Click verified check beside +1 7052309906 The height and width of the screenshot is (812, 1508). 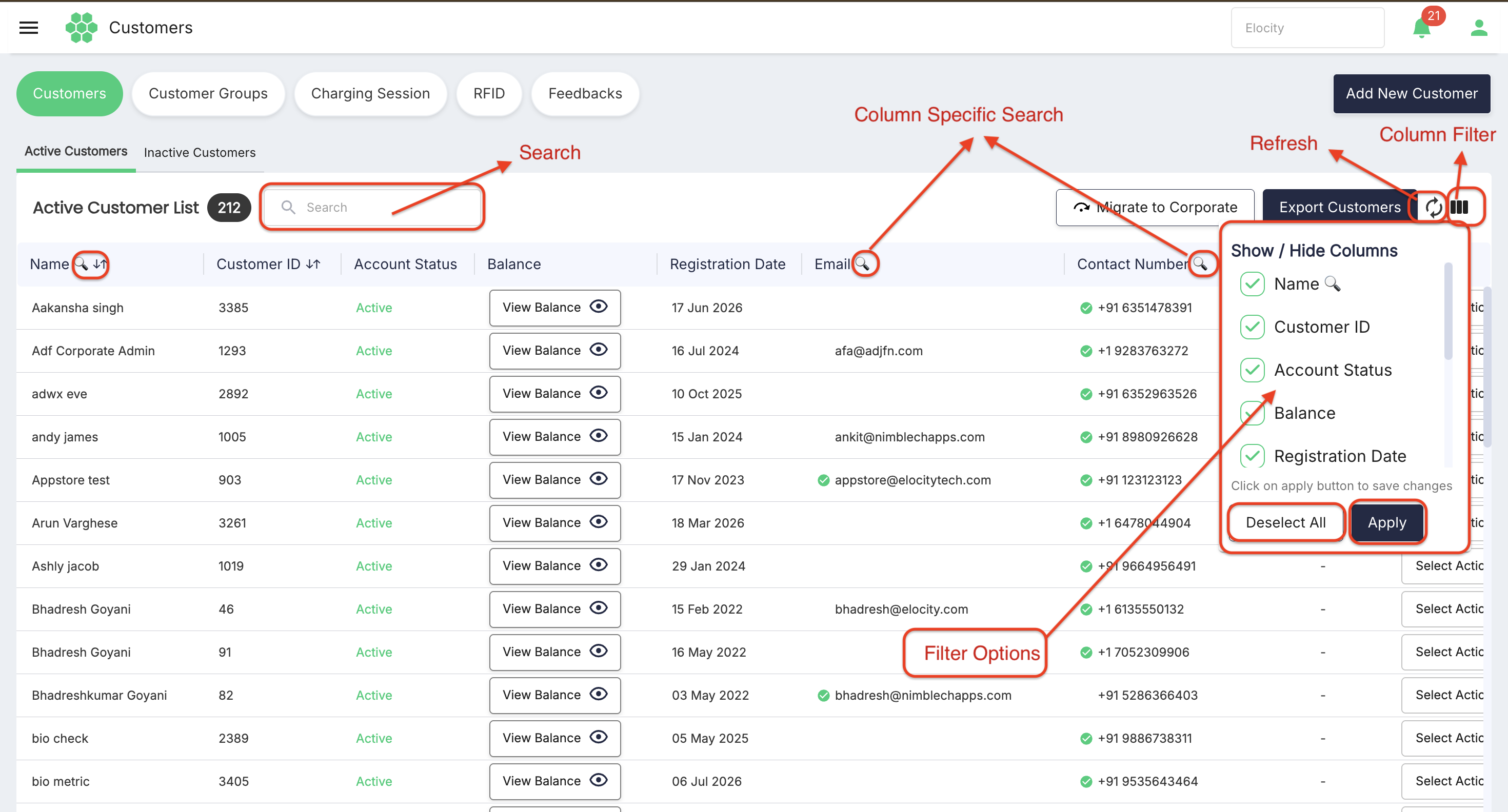point(1086,652)
